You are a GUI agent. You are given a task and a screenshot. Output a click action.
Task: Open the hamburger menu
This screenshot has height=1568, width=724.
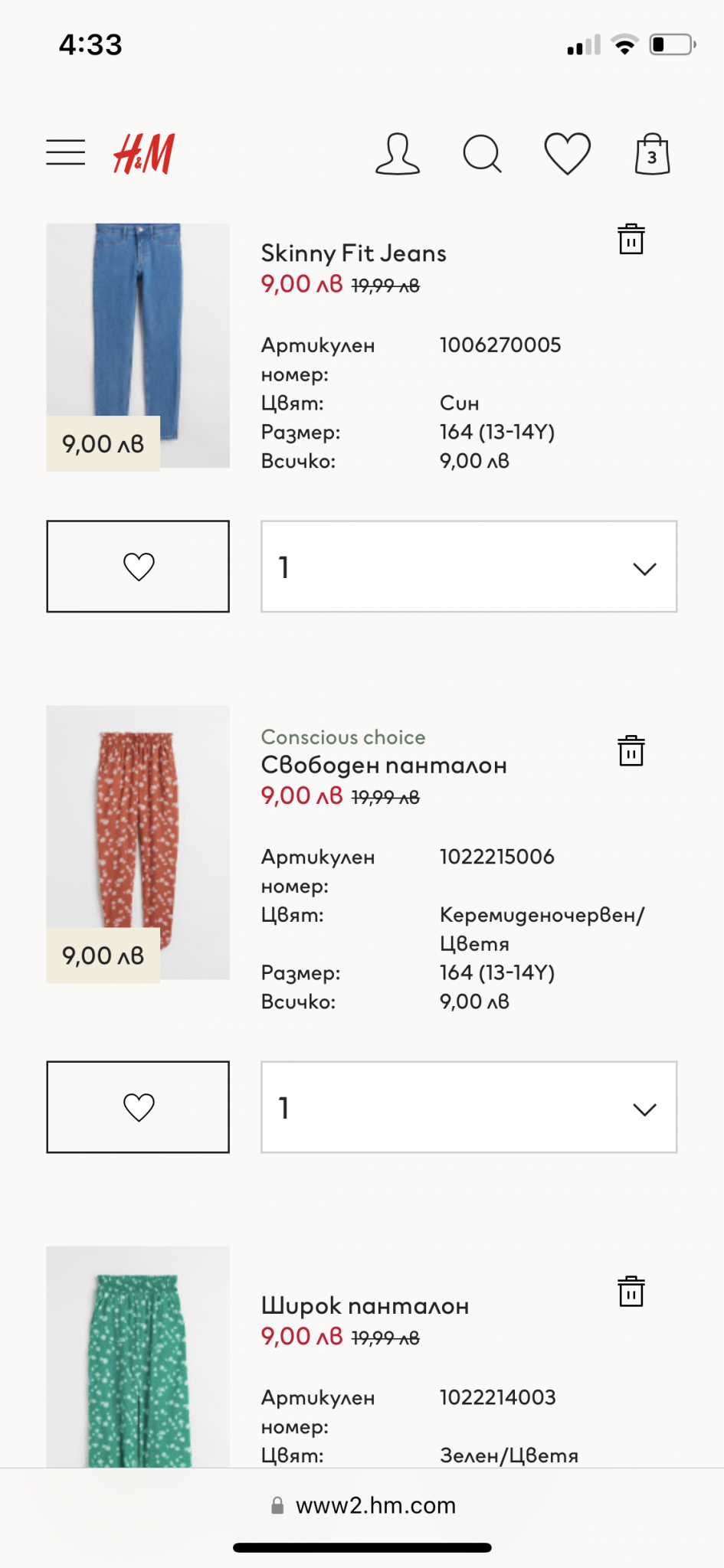pos(66,153)
